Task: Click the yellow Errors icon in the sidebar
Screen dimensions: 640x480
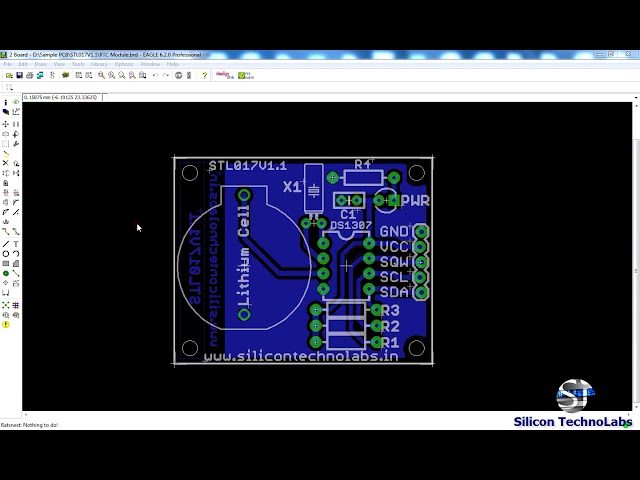Action: click(x=6, y=324)
